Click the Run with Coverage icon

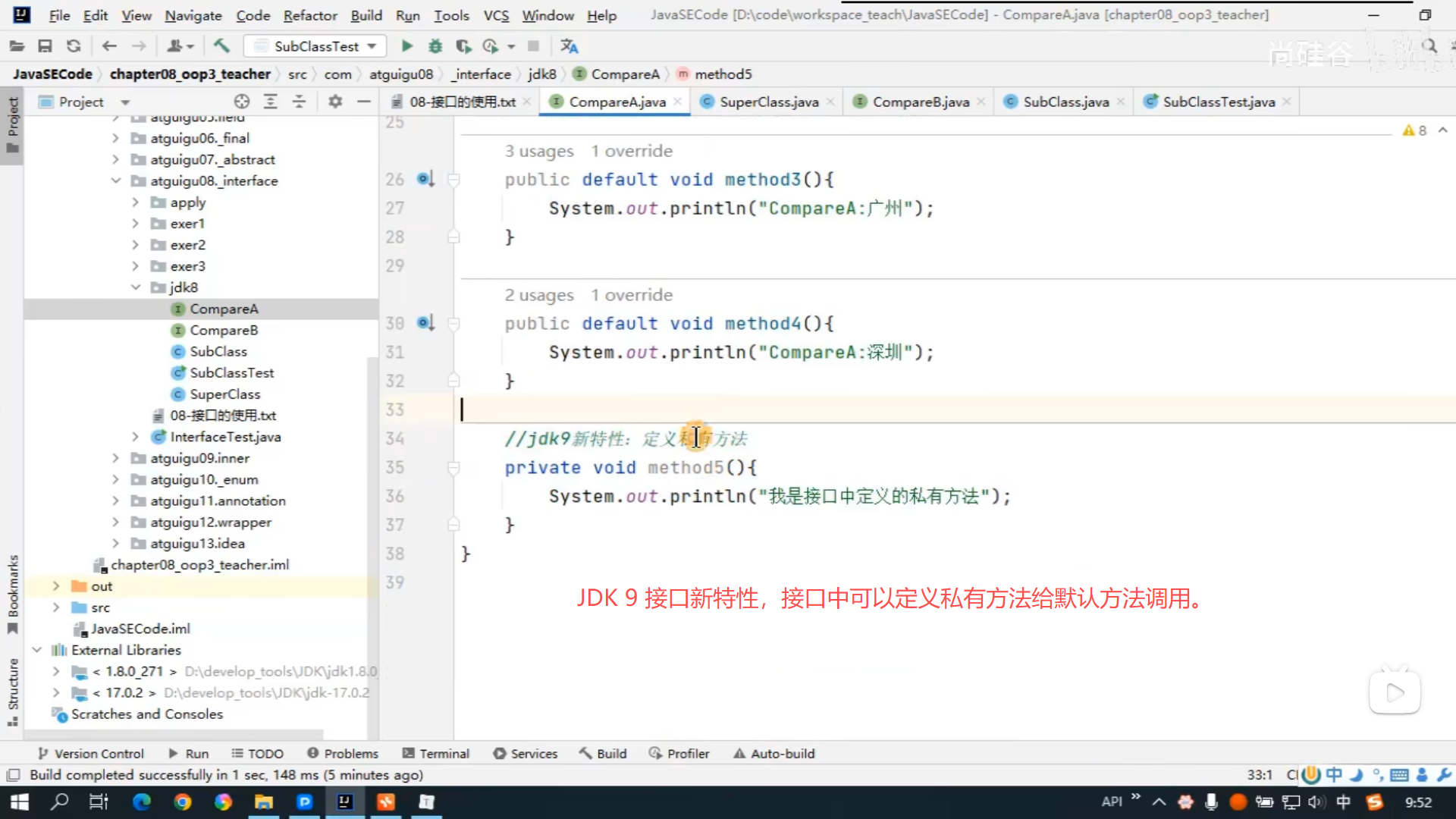(463, 46)
